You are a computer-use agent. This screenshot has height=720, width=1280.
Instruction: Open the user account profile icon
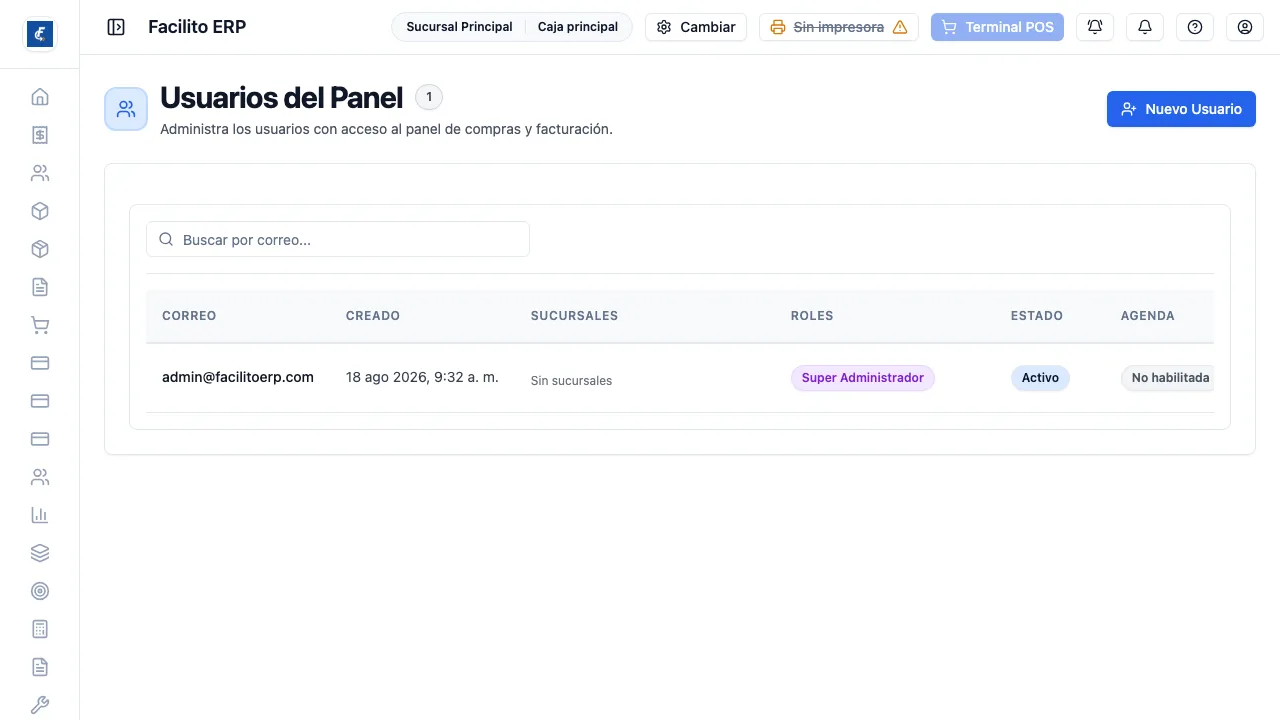[1245, 27]
